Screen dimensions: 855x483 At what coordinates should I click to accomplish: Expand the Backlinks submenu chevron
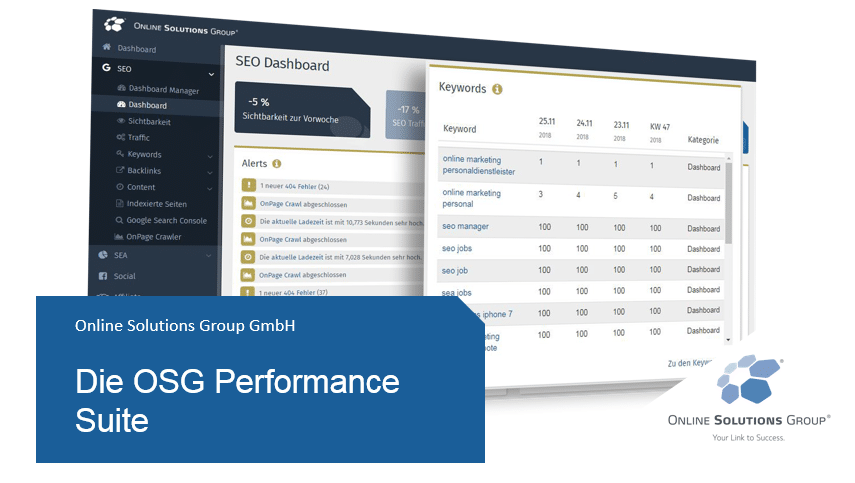point(210,172)
